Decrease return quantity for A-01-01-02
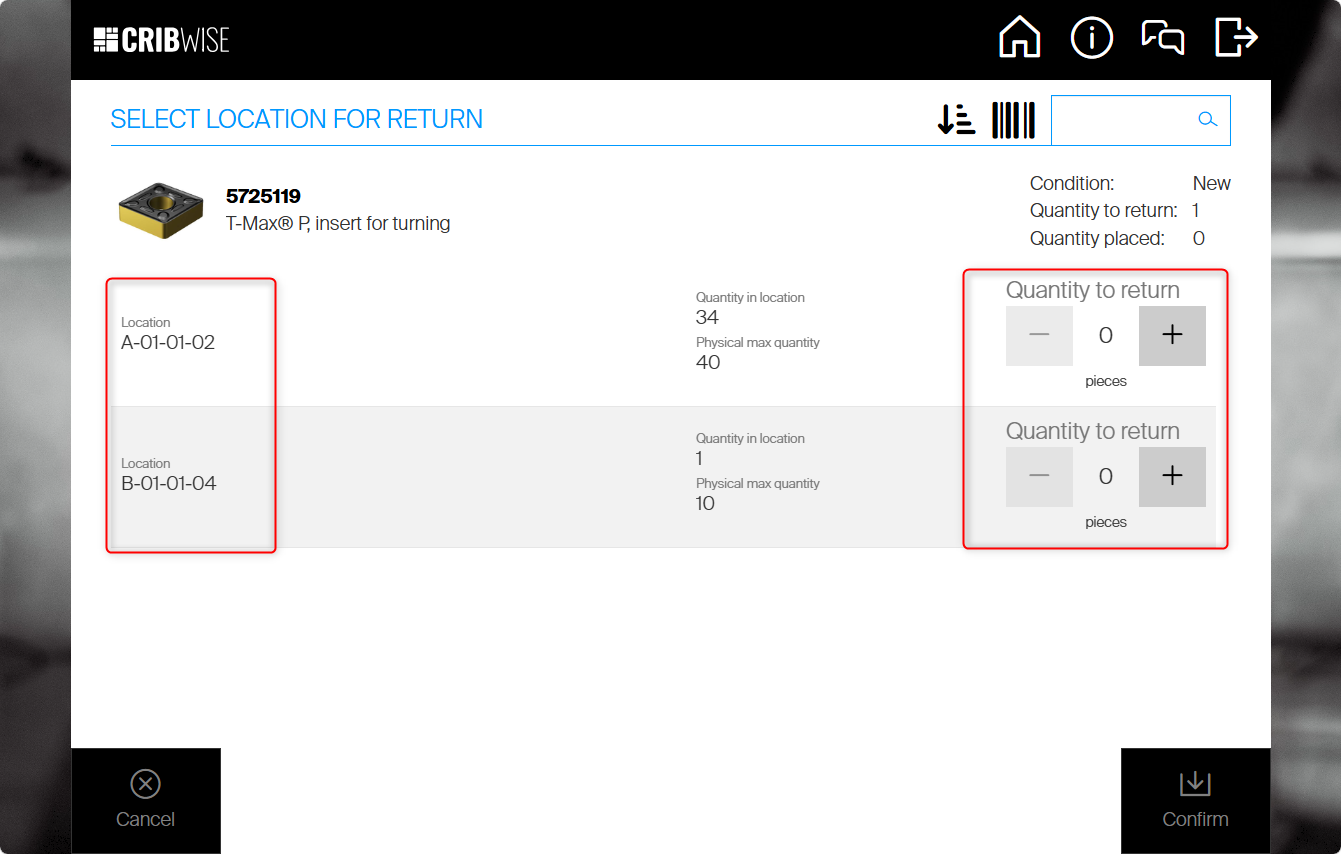The height and width of the screenshot is (854, 1341). (1039, 335)
